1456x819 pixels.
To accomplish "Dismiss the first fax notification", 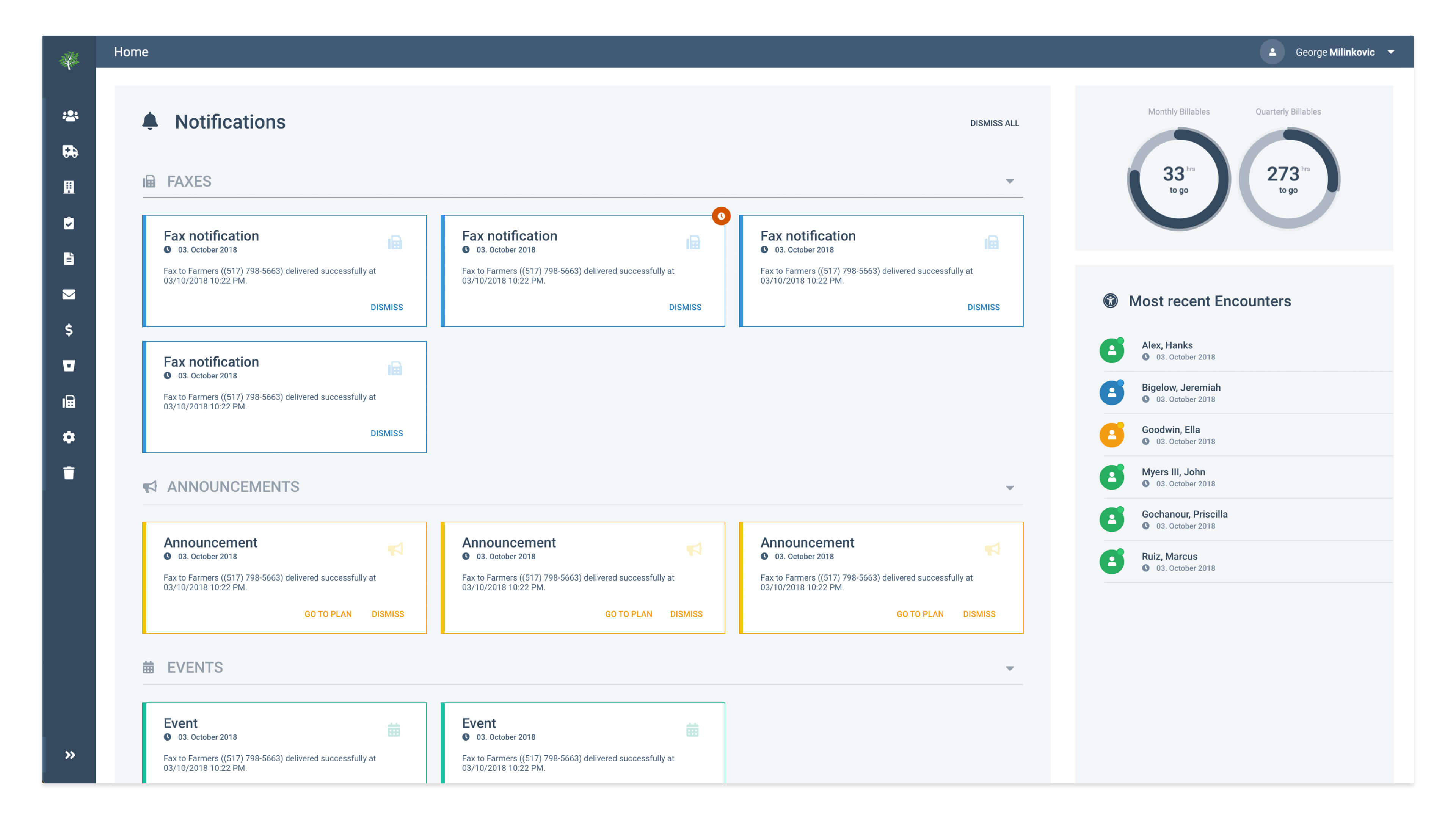I will tap(387, 308).
